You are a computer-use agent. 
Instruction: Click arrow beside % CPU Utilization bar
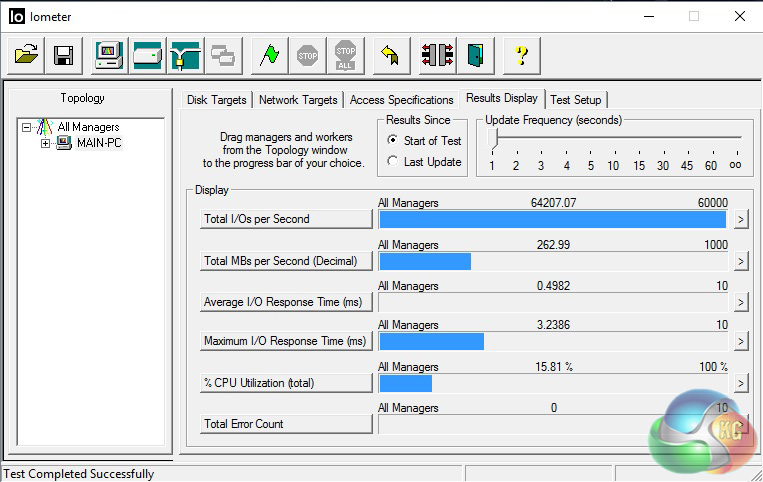(740, 383)
